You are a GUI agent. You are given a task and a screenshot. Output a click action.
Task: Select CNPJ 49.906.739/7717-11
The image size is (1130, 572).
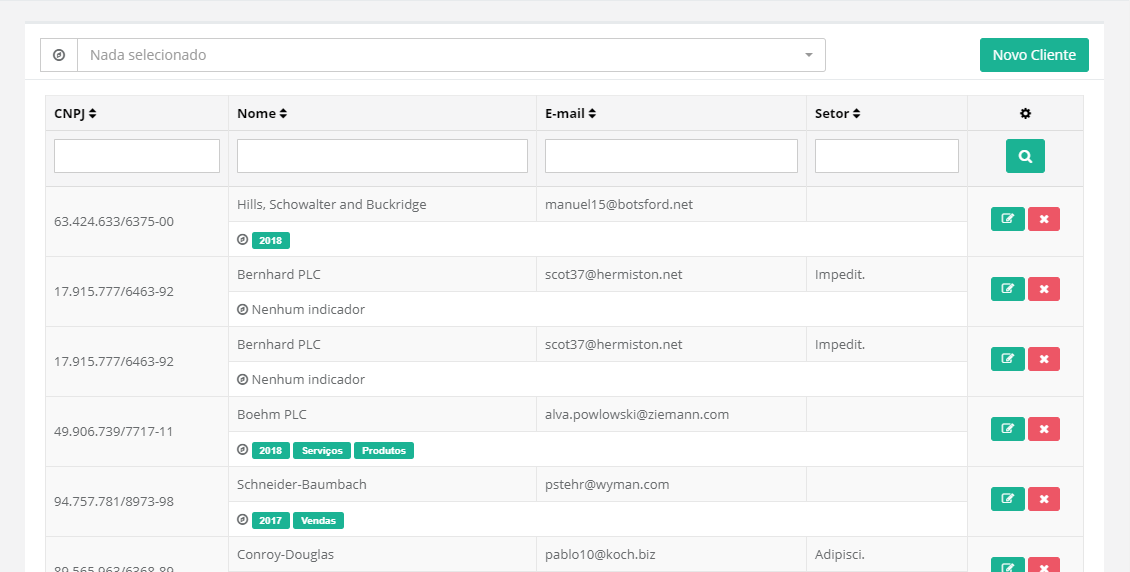pyautogui.click(x=113, y=432)
